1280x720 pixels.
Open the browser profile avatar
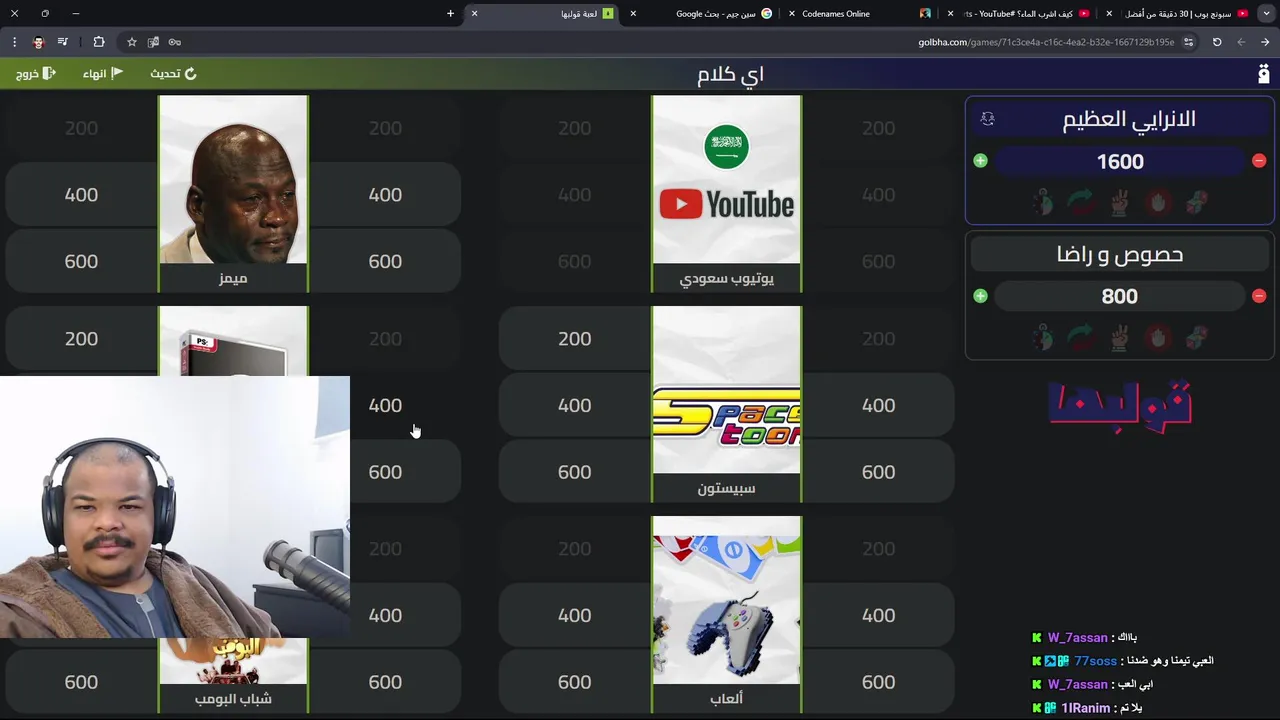[x=38, y=42]
